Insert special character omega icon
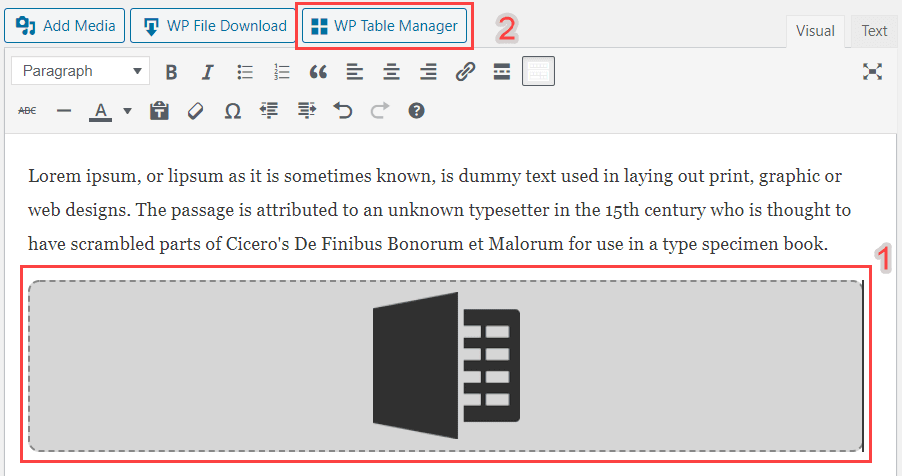Viewport: 902px width, 476px height. point(232,111)
